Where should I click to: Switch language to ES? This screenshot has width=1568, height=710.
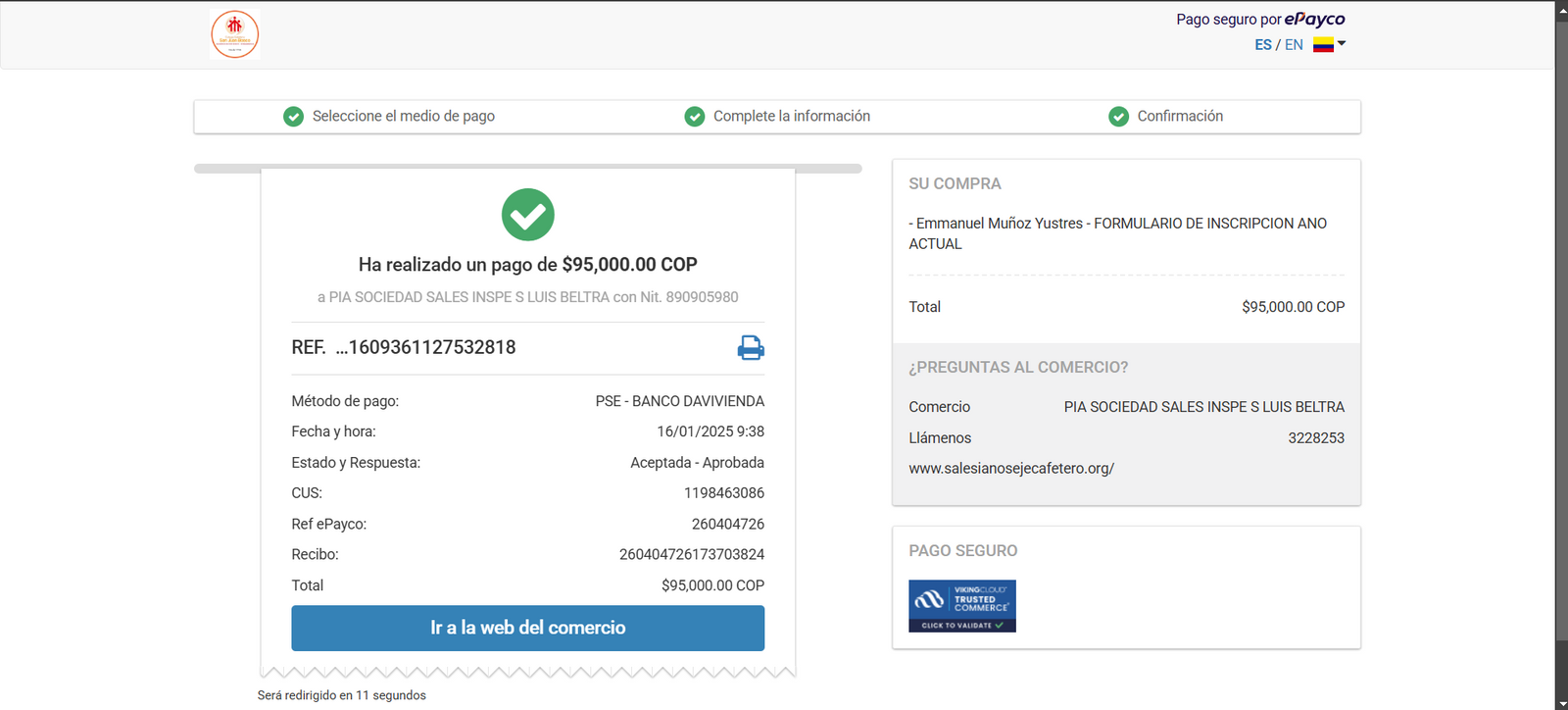pyautogui.click(x=1263, y=45)
